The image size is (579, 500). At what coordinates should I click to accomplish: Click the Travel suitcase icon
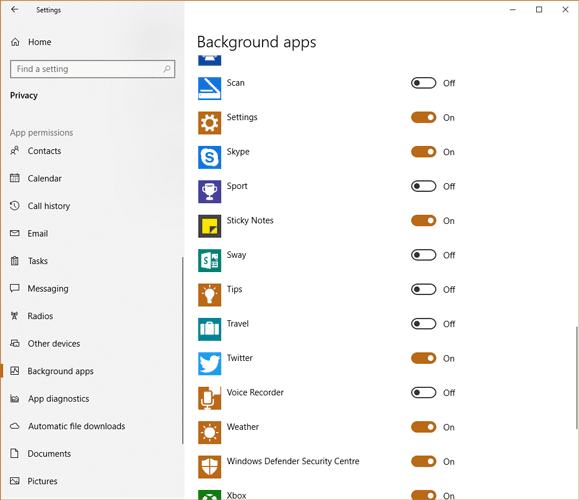tap(209, 329)
